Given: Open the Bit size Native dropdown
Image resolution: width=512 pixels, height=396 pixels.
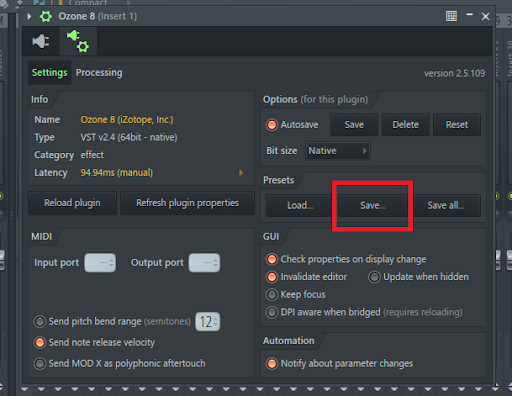Looking at the screenshot, I should coord(337,151).
